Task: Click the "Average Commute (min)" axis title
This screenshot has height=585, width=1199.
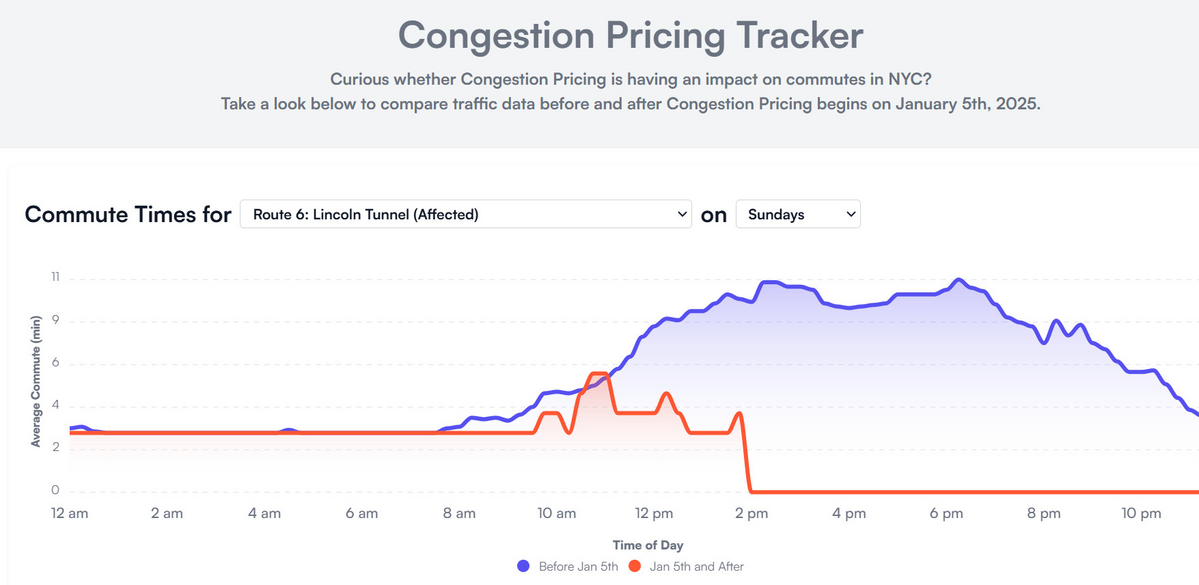Action: pyautogui.click(x=35, y=380)
